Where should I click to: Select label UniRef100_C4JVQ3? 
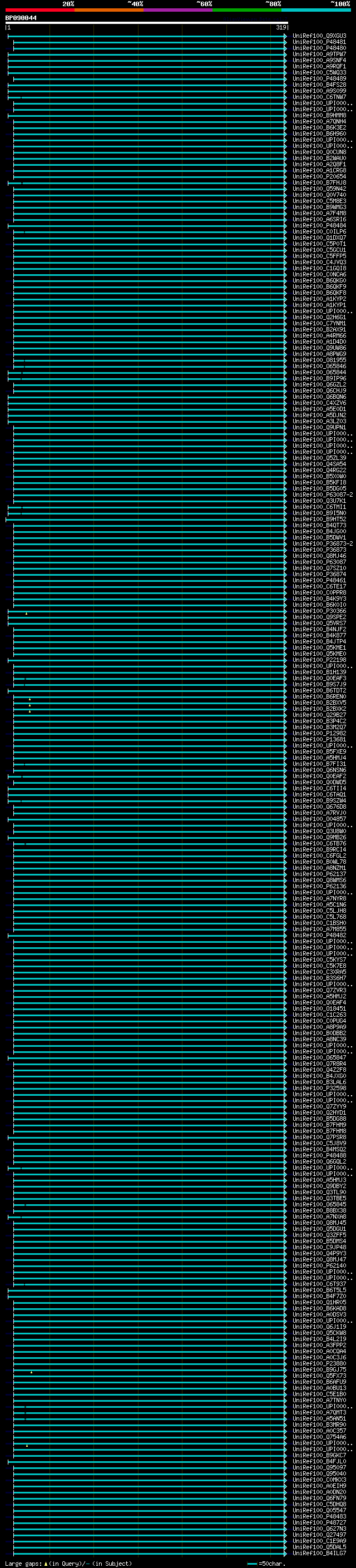tap(319, 263)
